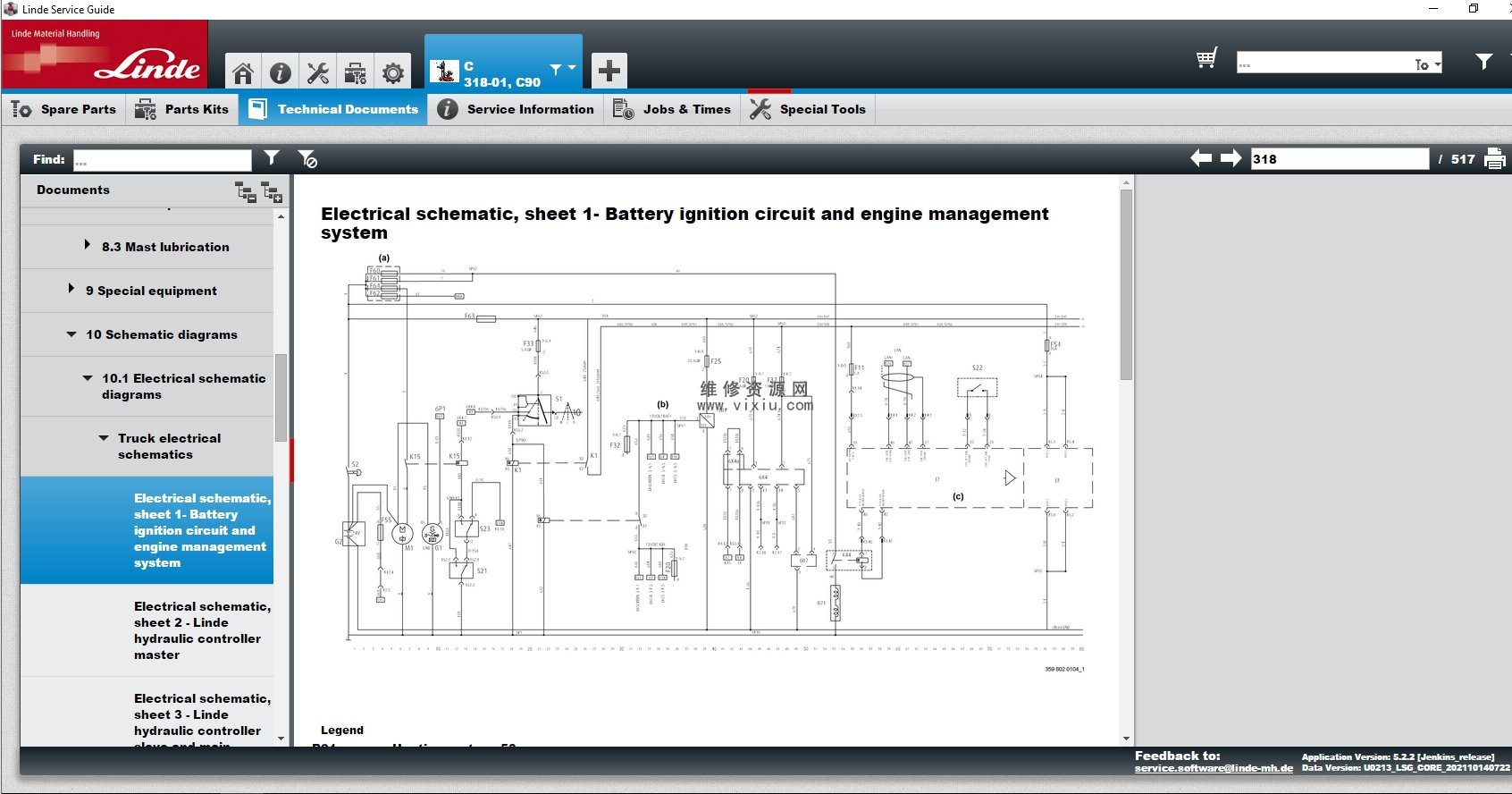Add a new truck tab with plus icon
This screenshot has height=794, width=1512.
pos(609,71)
